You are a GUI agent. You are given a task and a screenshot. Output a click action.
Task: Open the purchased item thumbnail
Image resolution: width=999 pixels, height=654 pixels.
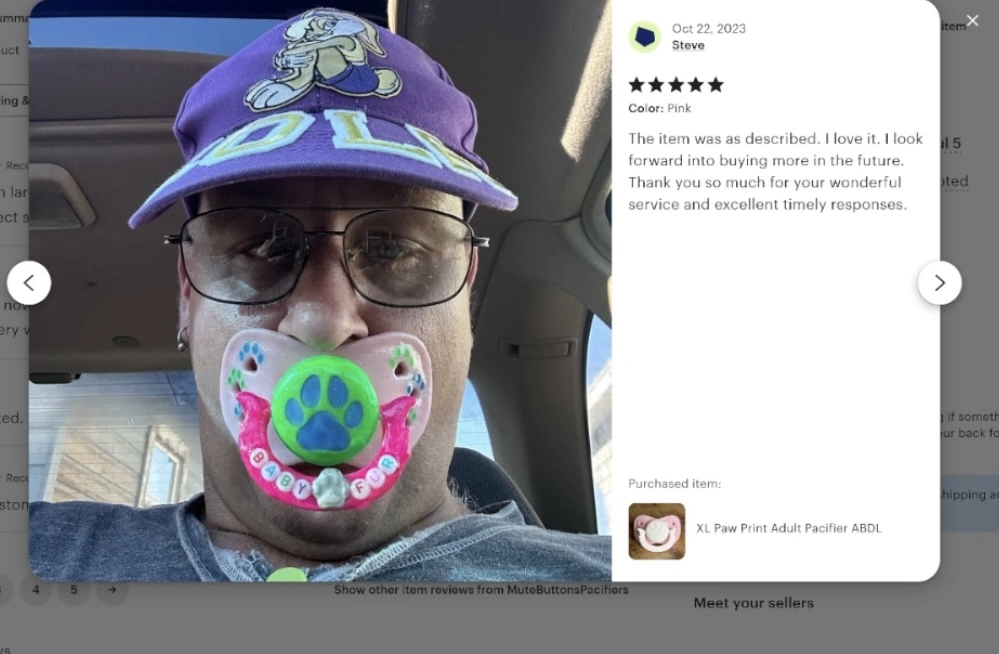pos(656,531)
